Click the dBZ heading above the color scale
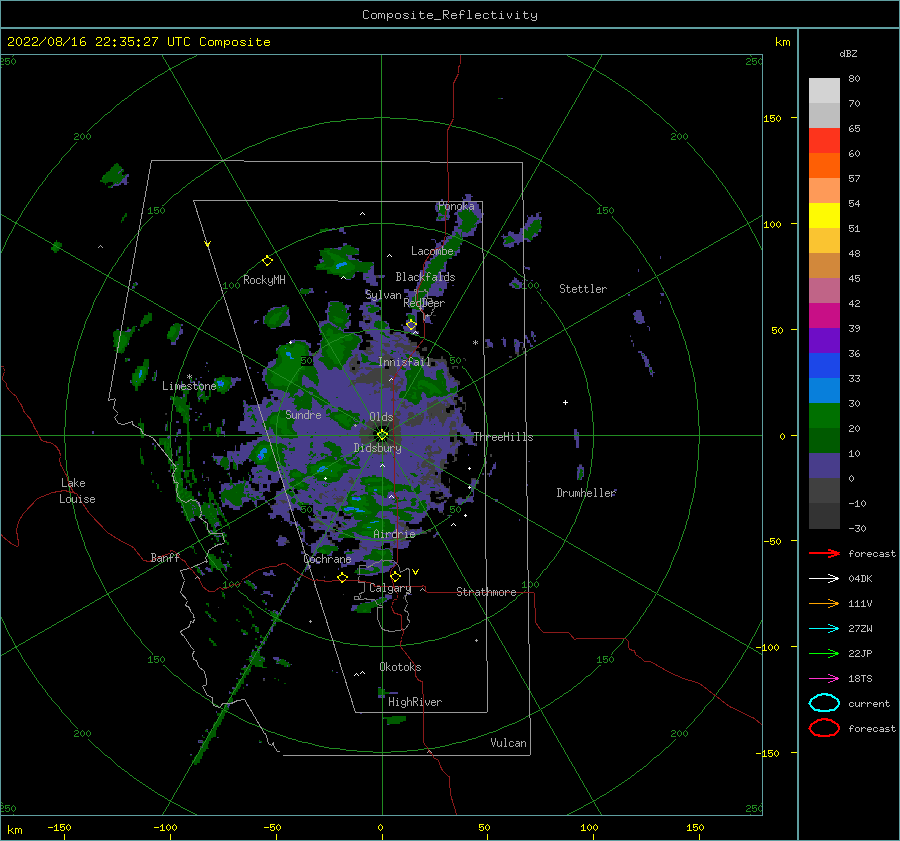The height and width of the screenshot is (841, 900). coord(848,53)
